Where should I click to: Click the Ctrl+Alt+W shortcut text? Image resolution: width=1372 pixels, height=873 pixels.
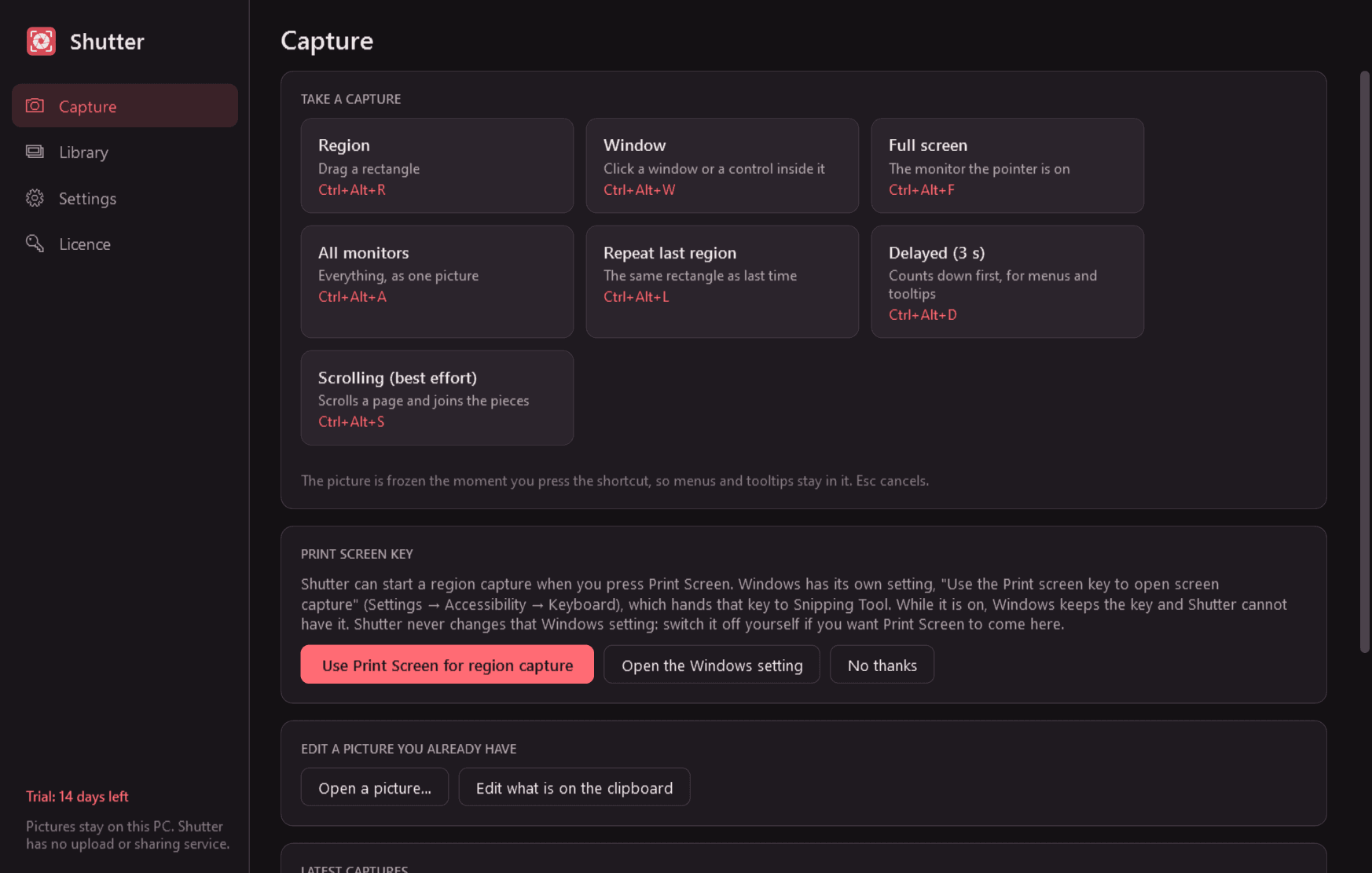pyautogui.click(x=639, y=189)
